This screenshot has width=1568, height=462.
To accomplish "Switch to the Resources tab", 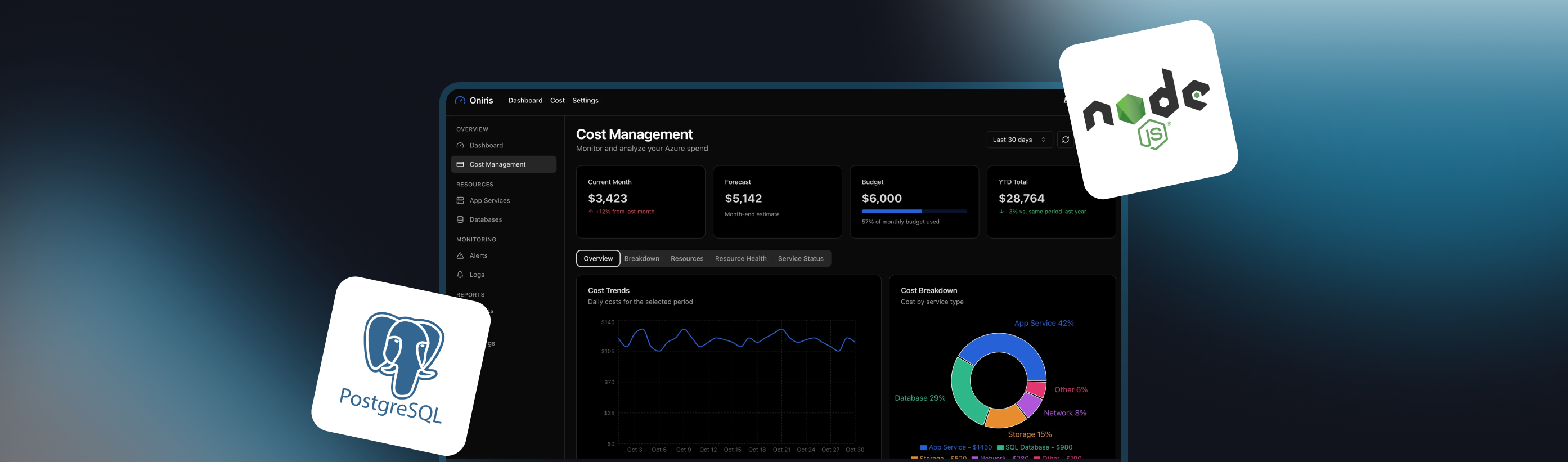I will coord(686,258).
